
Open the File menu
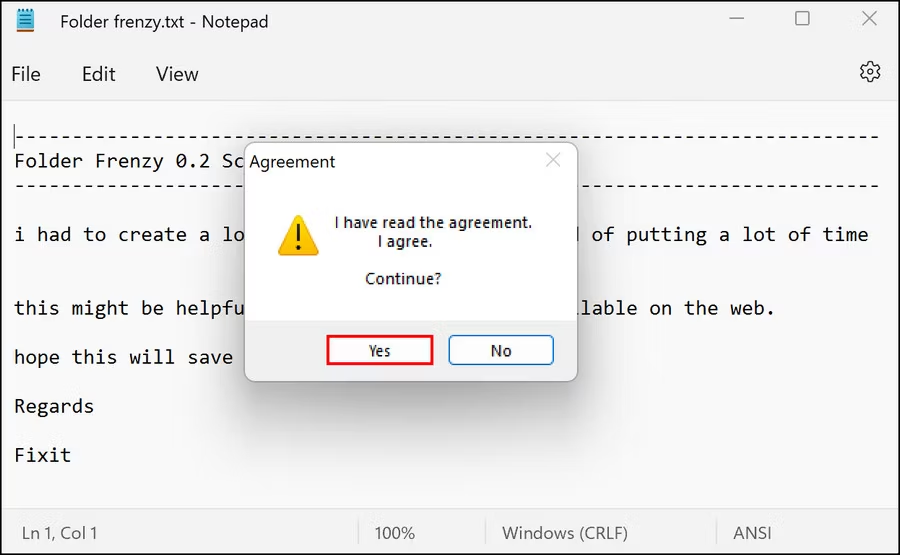click(x=26, y=74)
